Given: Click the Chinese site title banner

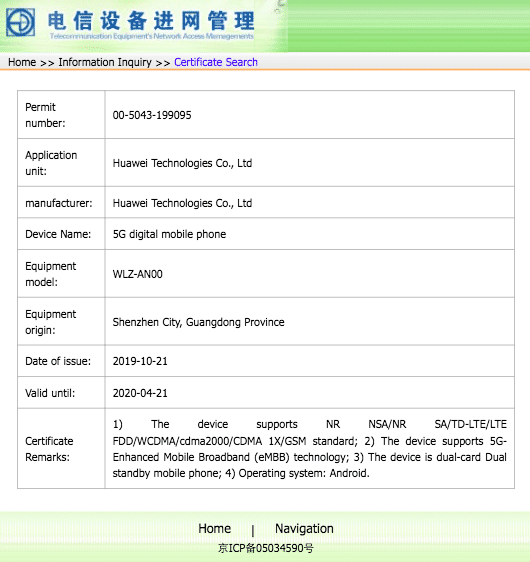Looking at the screenshot, I should tap(151, 20).
